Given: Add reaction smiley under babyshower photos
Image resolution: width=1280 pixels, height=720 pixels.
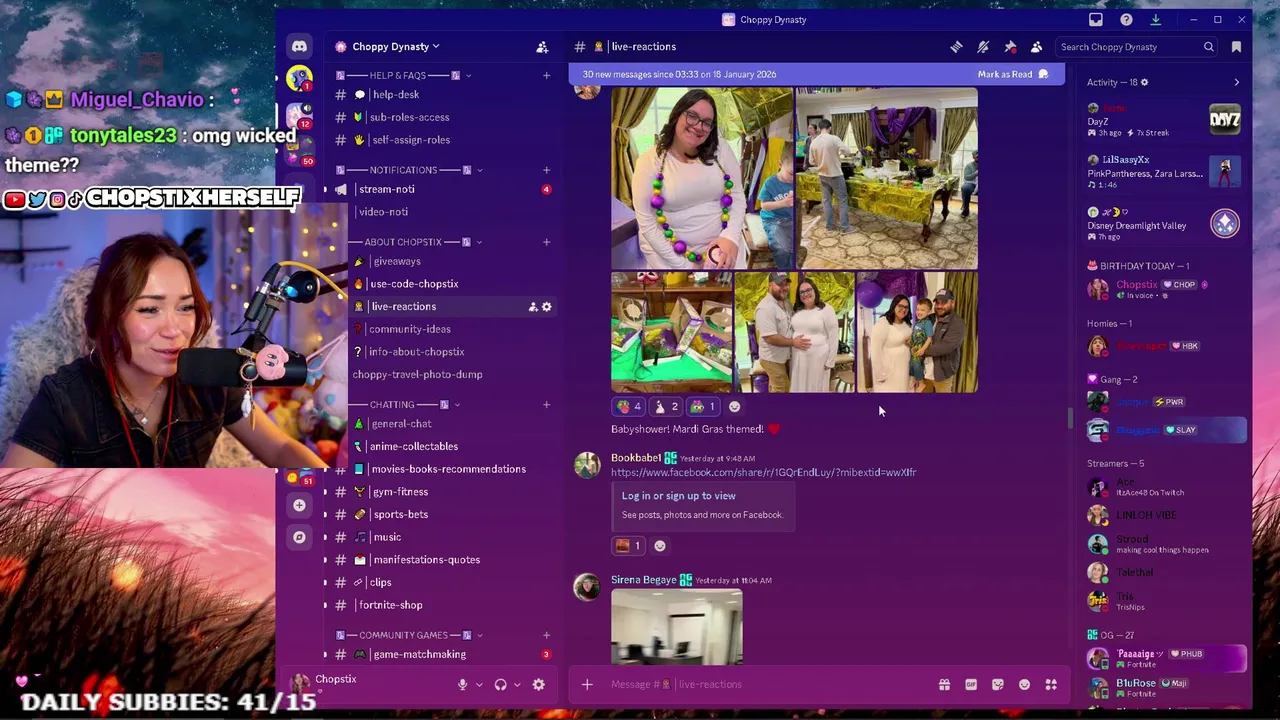Looking at the screenshot, I should (734, 407).
